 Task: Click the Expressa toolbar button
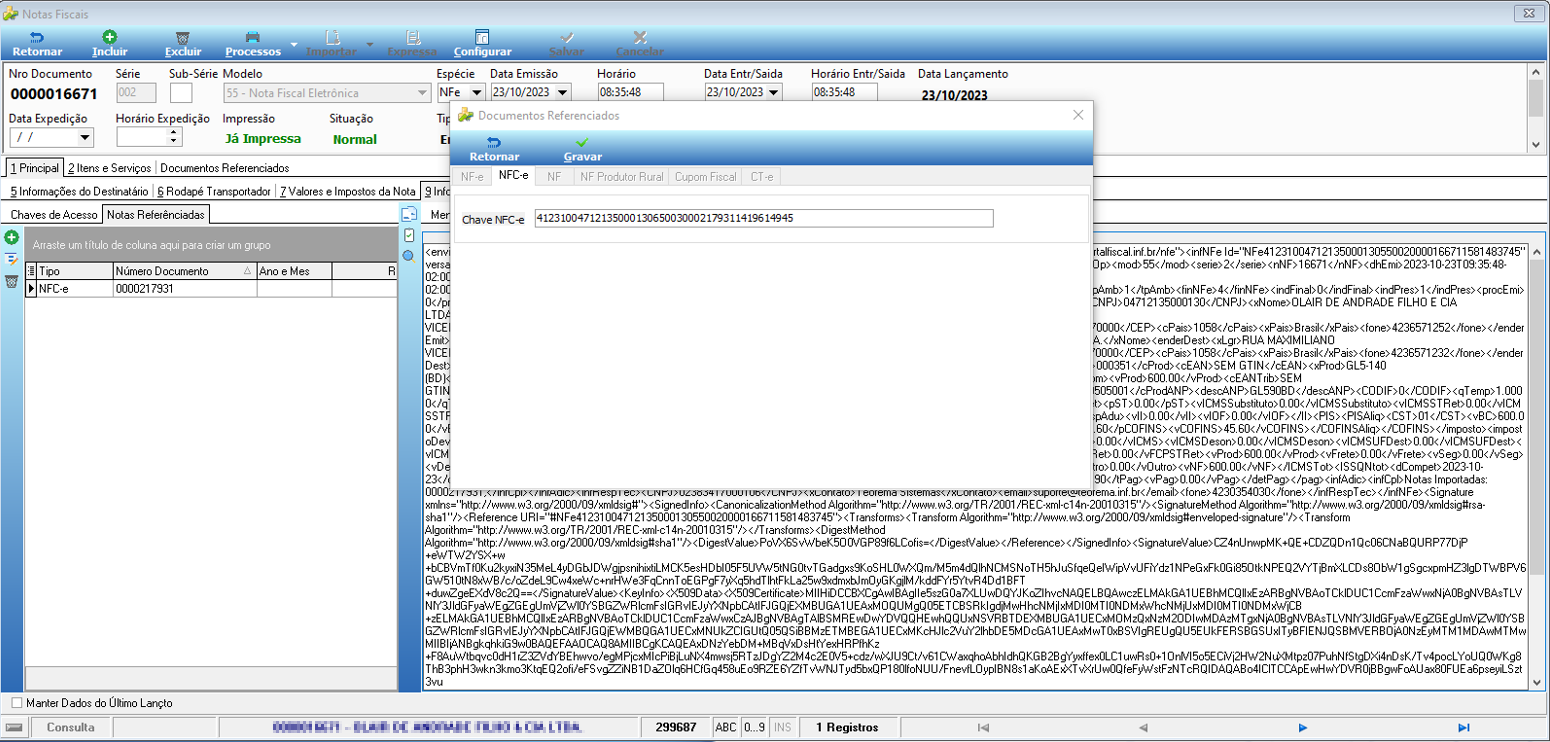(x=412, y=44)
